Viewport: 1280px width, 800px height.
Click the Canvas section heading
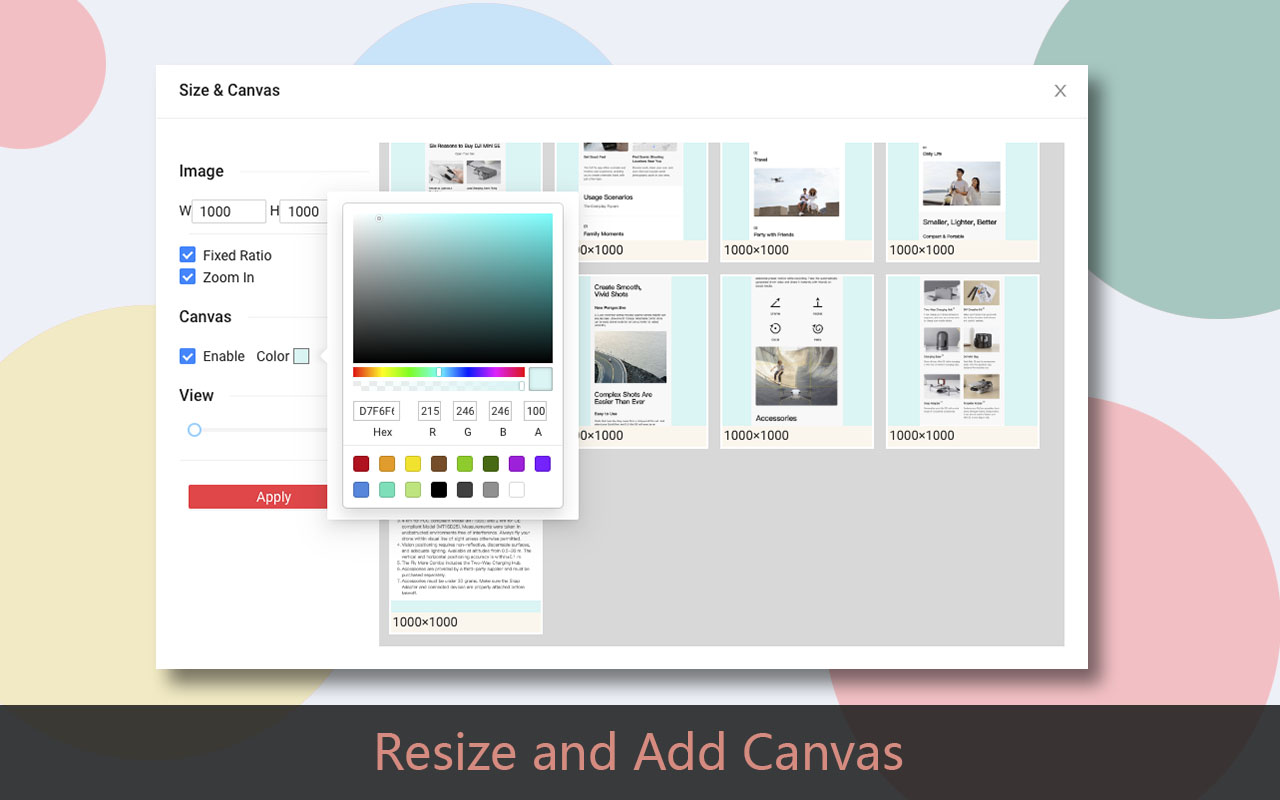[x=205, y=316]
